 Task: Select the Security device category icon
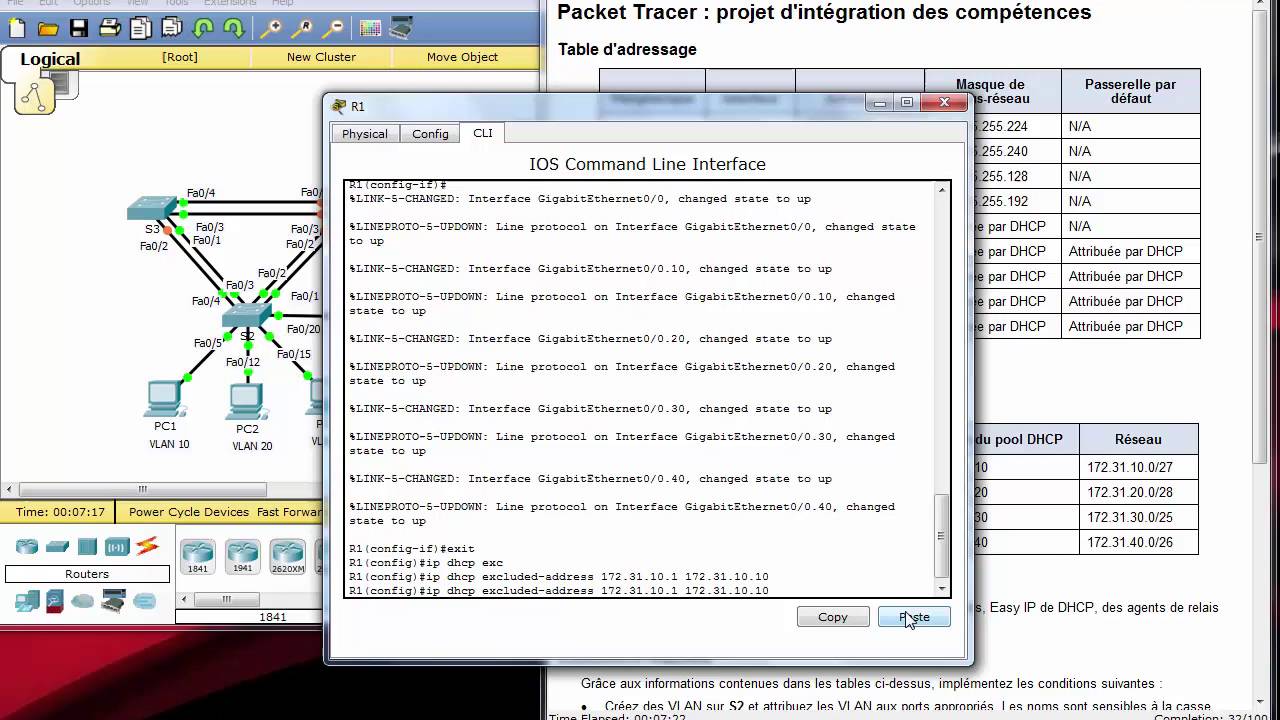point(55,601)
